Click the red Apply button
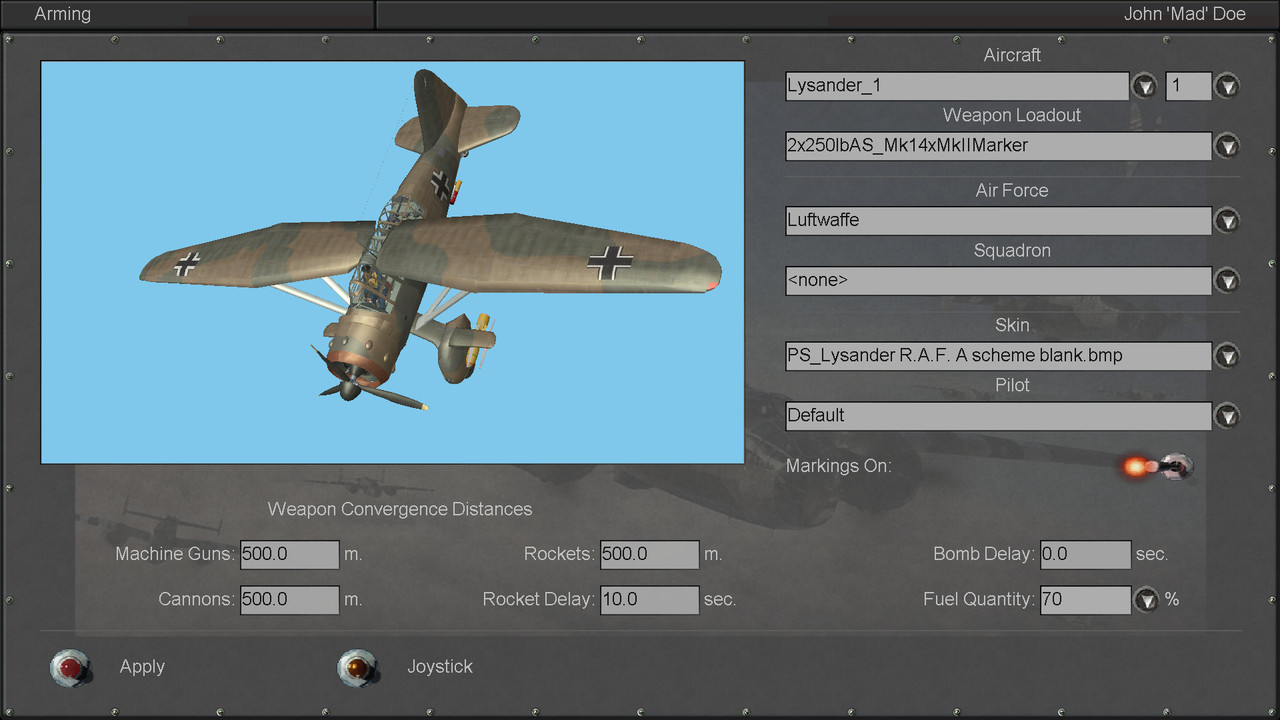1280x720 pixels. tap(71, 667)
